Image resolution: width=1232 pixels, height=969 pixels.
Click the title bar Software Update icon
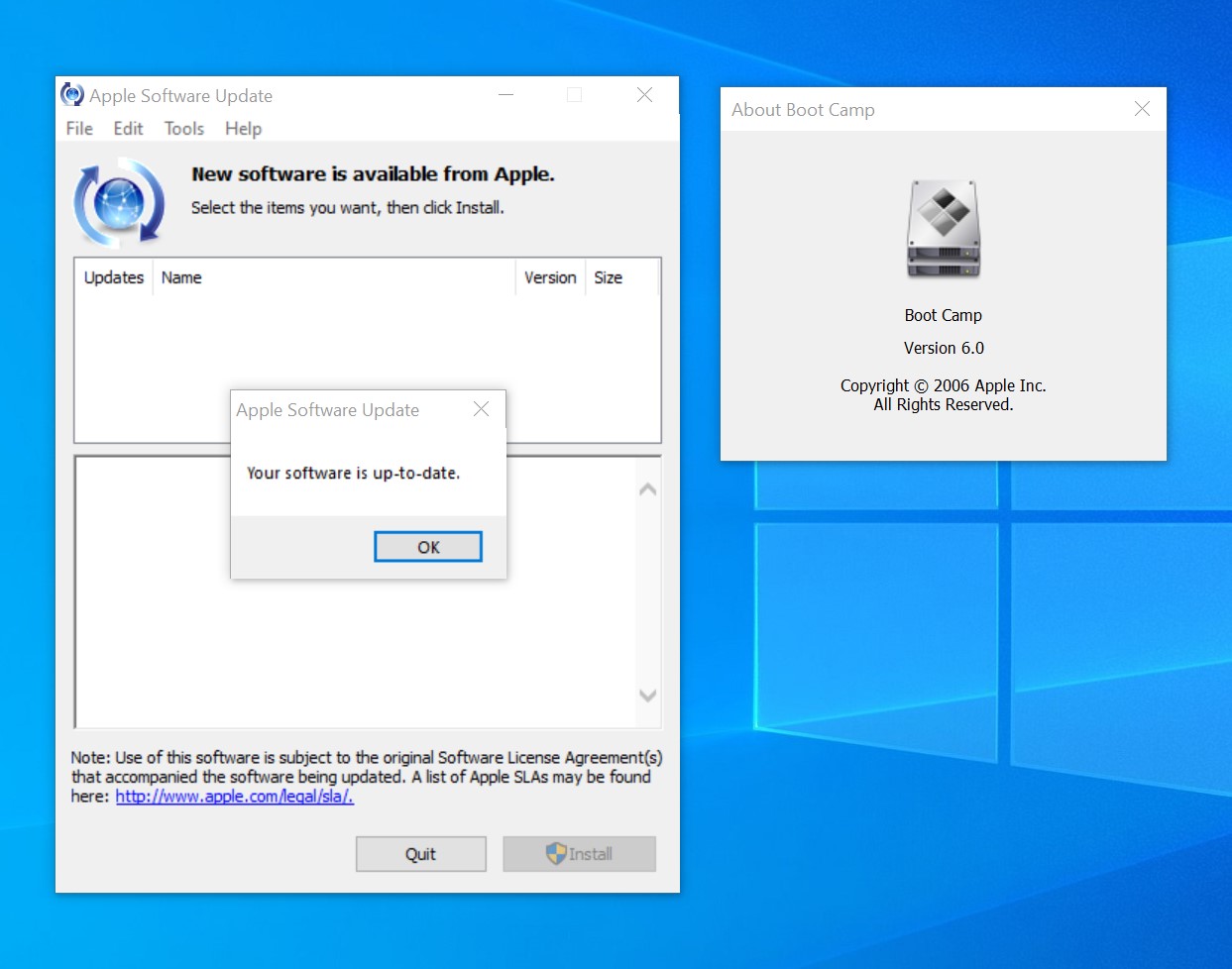tap(72, 95)
